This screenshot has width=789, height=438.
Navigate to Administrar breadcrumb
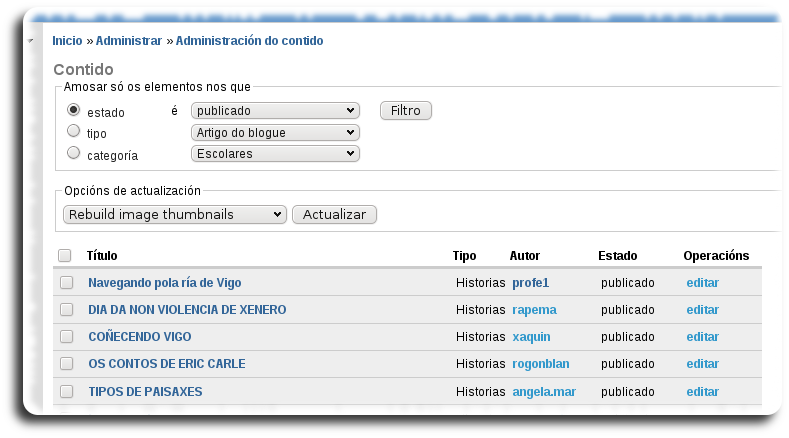pos(128,41)
